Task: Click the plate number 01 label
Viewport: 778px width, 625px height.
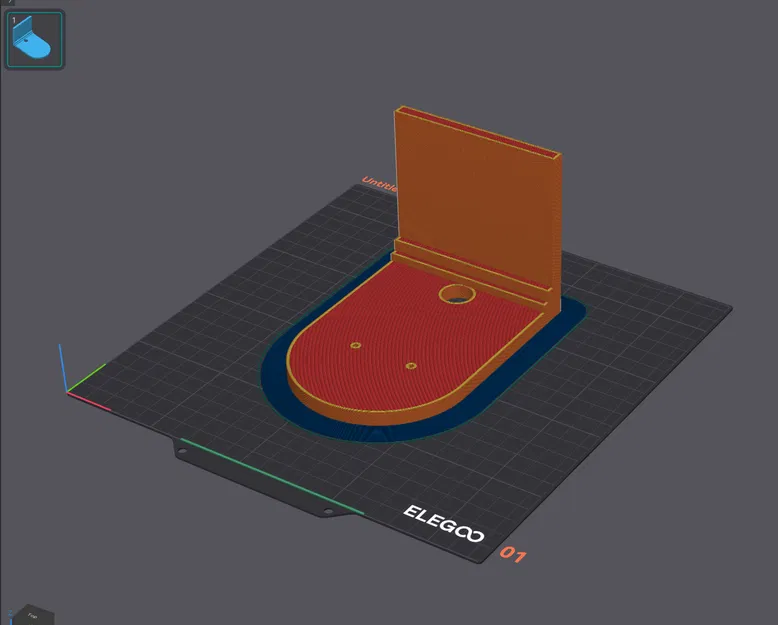Action: click(513, 554)
